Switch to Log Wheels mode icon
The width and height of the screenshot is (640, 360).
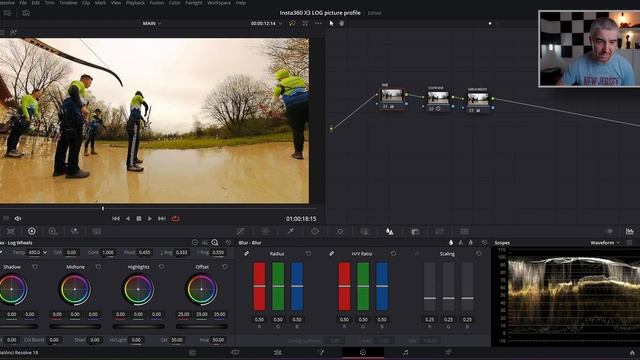[x=215, y=242]
